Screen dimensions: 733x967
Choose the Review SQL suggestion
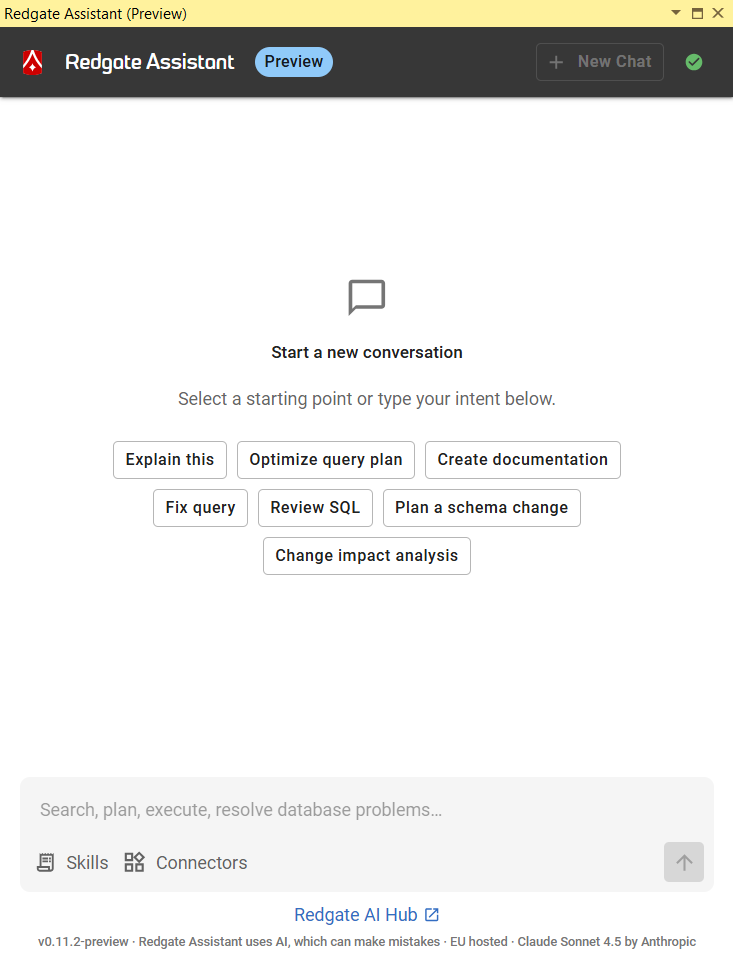[315, 508]
